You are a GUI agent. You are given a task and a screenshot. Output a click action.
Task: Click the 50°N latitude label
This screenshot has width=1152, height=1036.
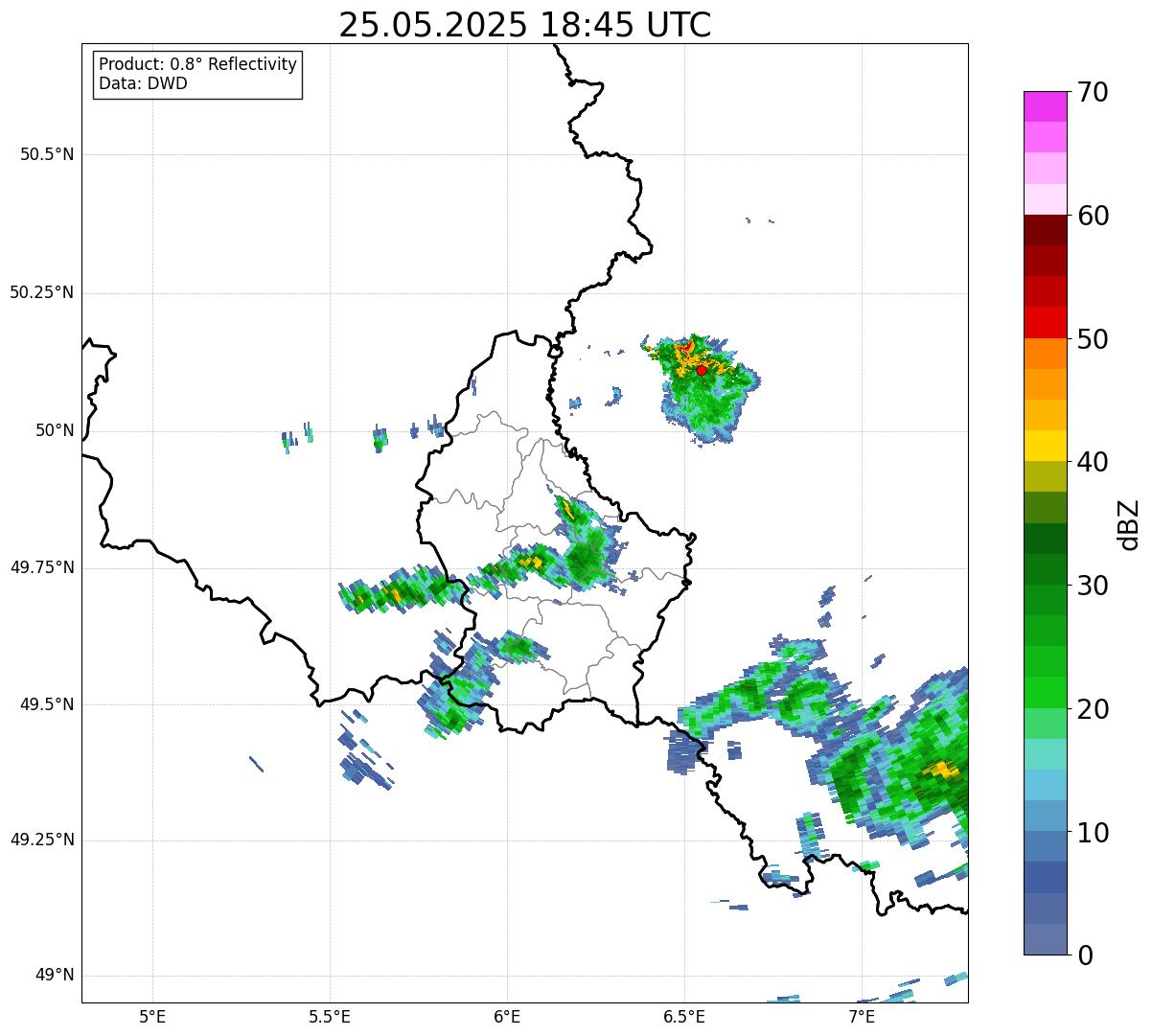[55, 430]
